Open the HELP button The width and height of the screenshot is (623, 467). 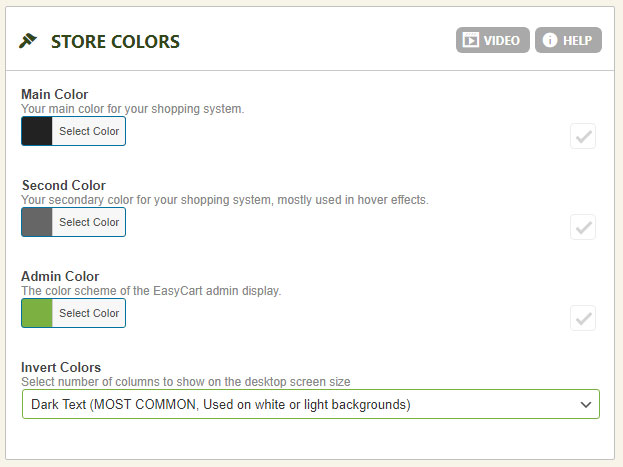point(568,41)
